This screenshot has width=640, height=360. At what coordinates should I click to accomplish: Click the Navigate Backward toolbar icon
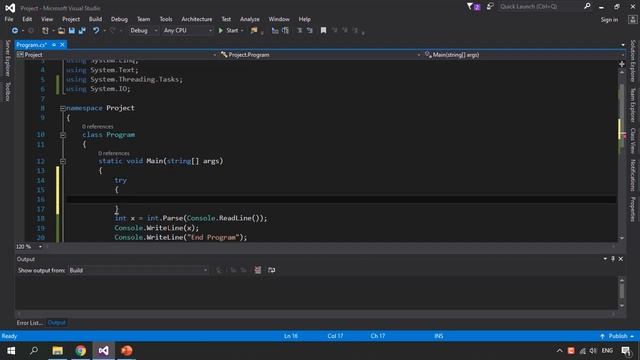pyautogui.click(x=14, y=31)
